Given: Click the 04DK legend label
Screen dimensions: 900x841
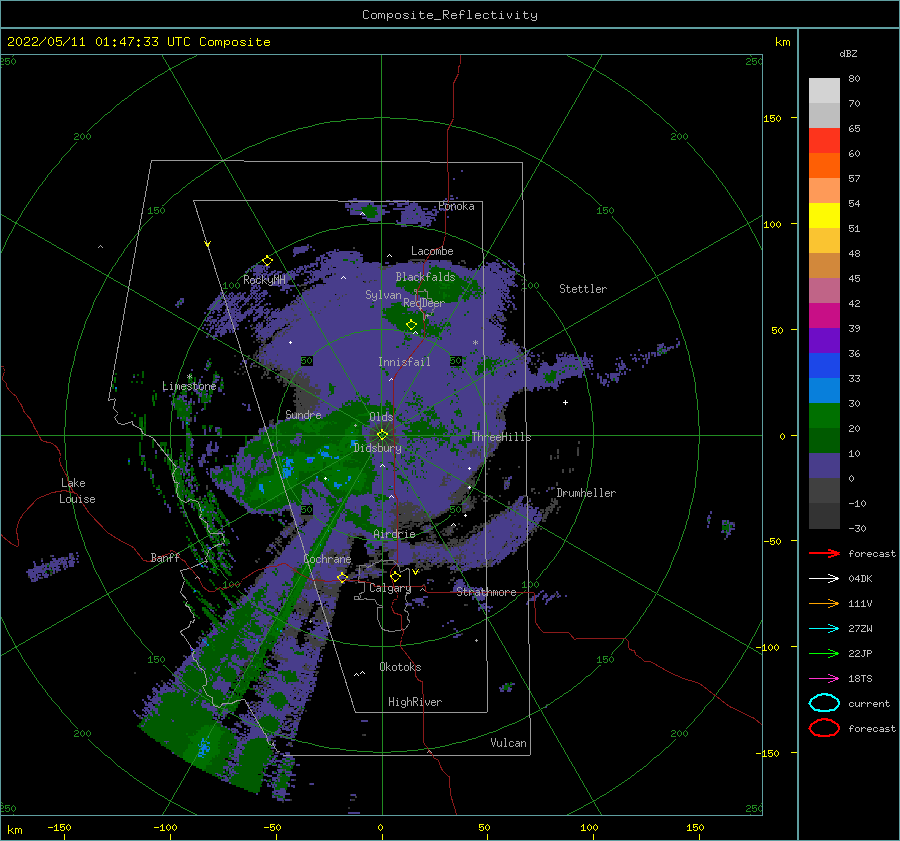Looking at the screenshot, I should click(860, 579).
